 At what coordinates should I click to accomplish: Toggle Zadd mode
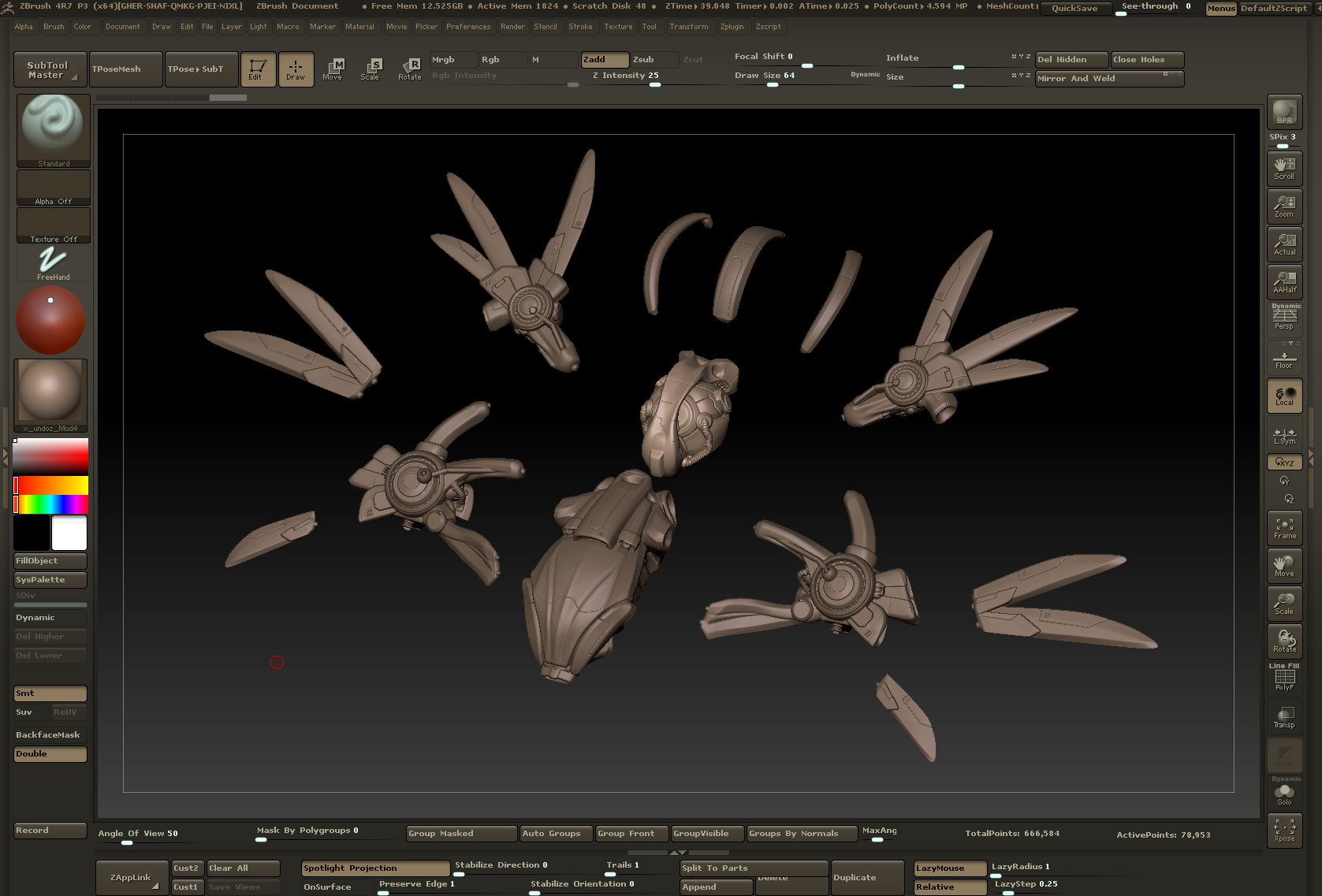605,60
